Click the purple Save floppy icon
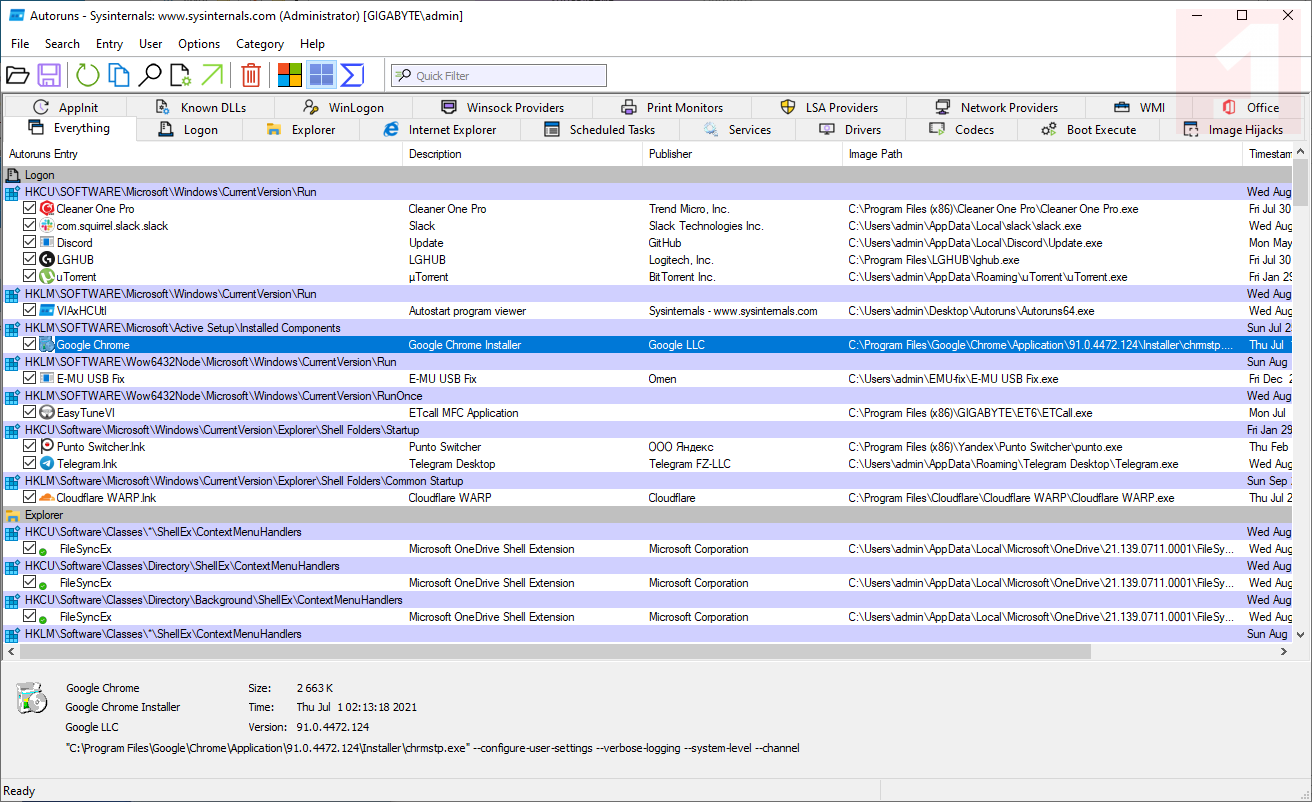Image resolution: width=1312 pixels, height=802 pixels. [49, 75]
